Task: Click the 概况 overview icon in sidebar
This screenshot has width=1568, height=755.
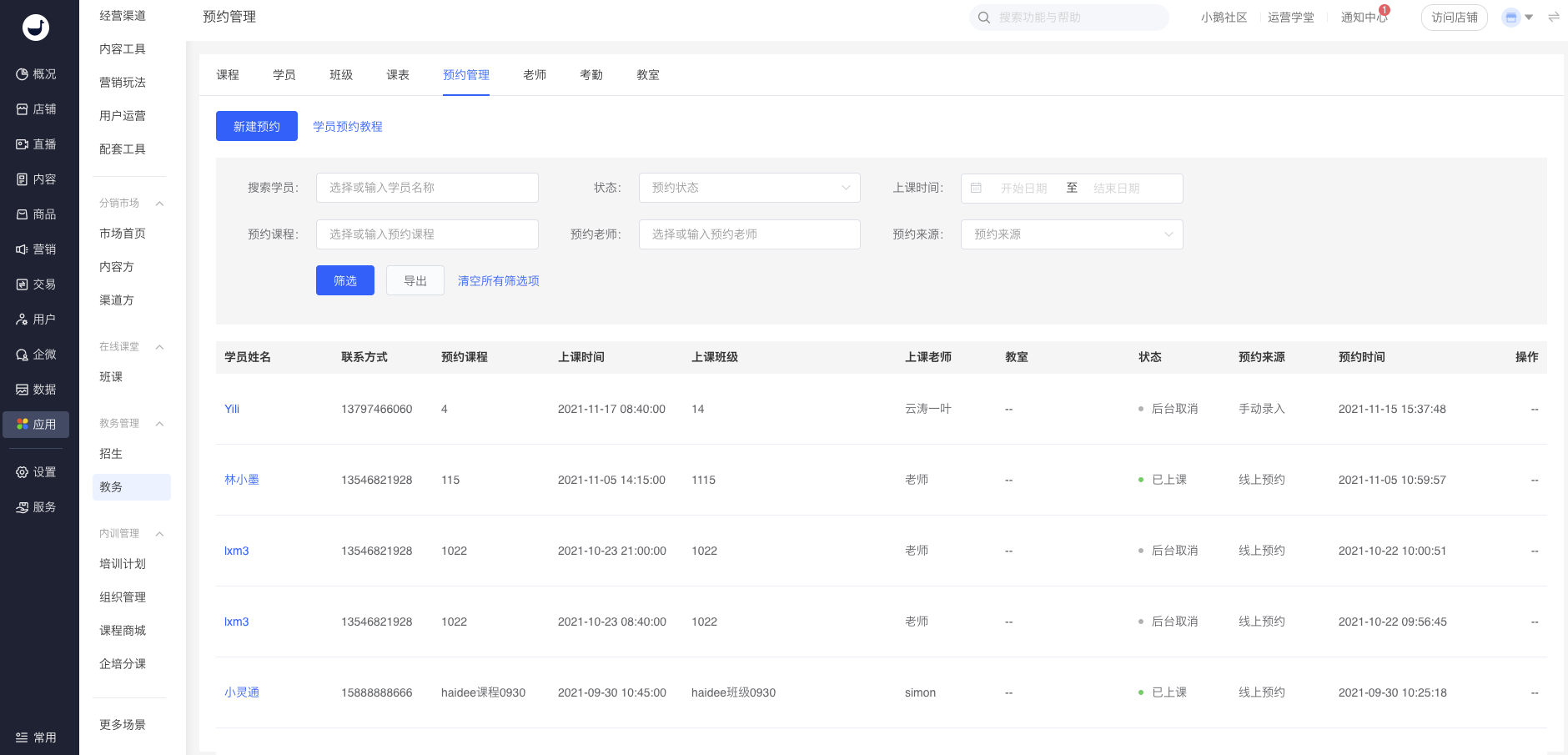Action: pyautogui.click(x=23, y=74)
